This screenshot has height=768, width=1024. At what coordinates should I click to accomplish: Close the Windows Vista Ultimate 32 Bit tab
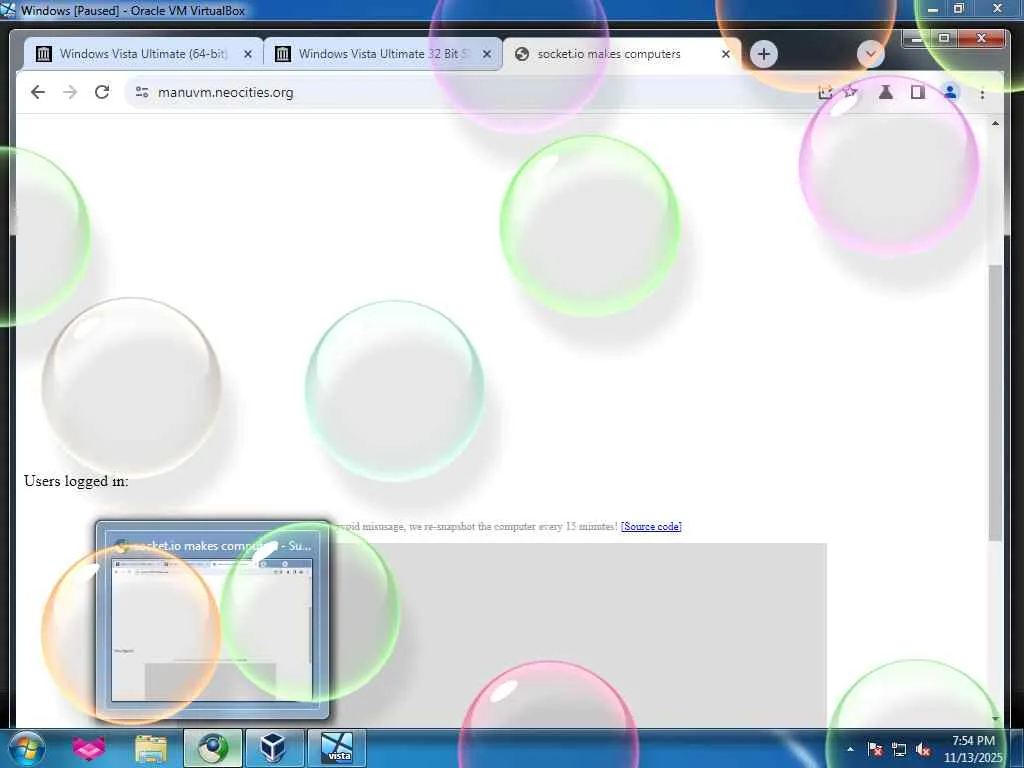[x=487, y=54]
